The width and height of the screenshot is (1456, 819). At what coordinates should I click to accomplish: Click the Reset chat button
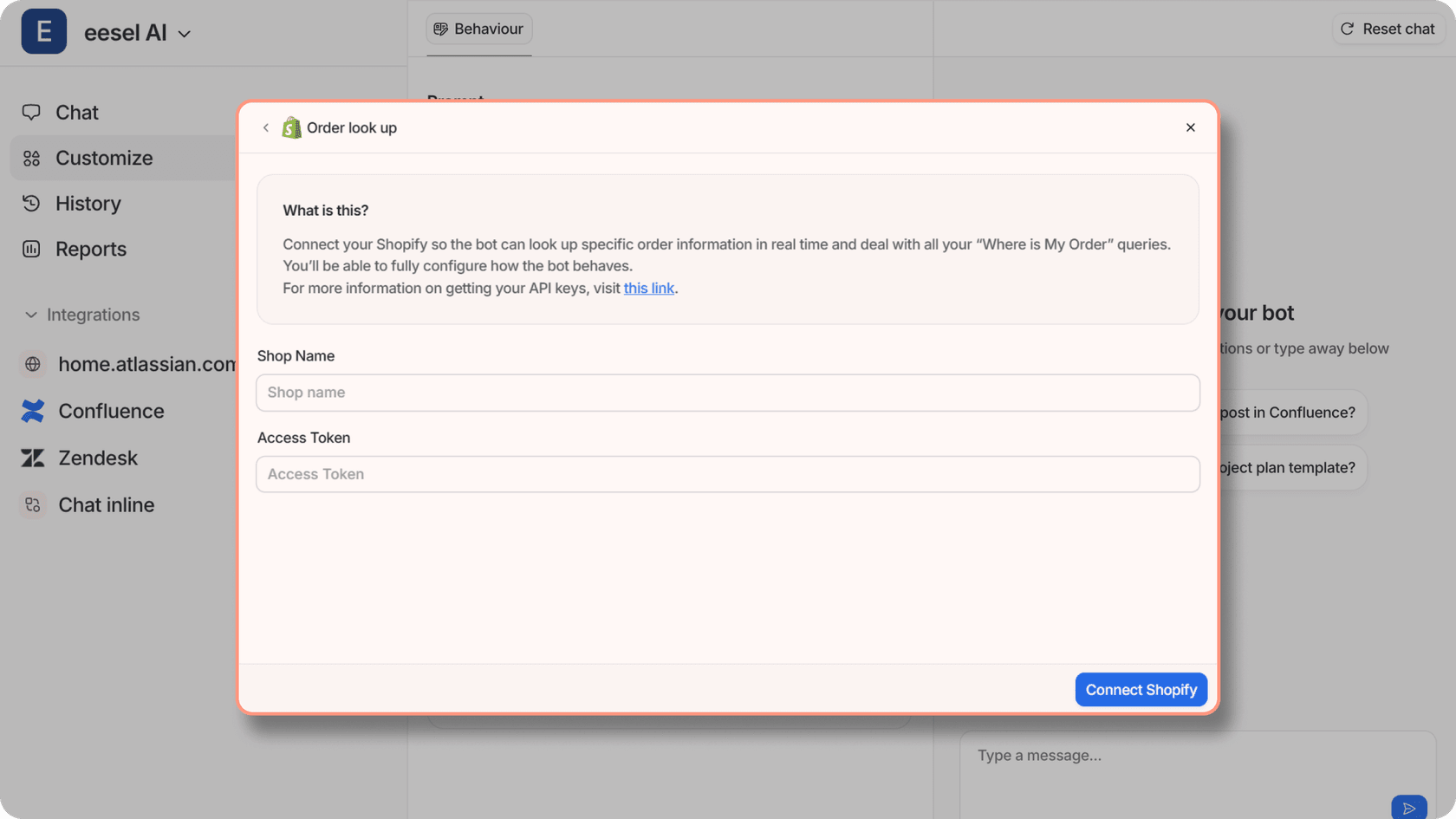[x=1388, y=29]
